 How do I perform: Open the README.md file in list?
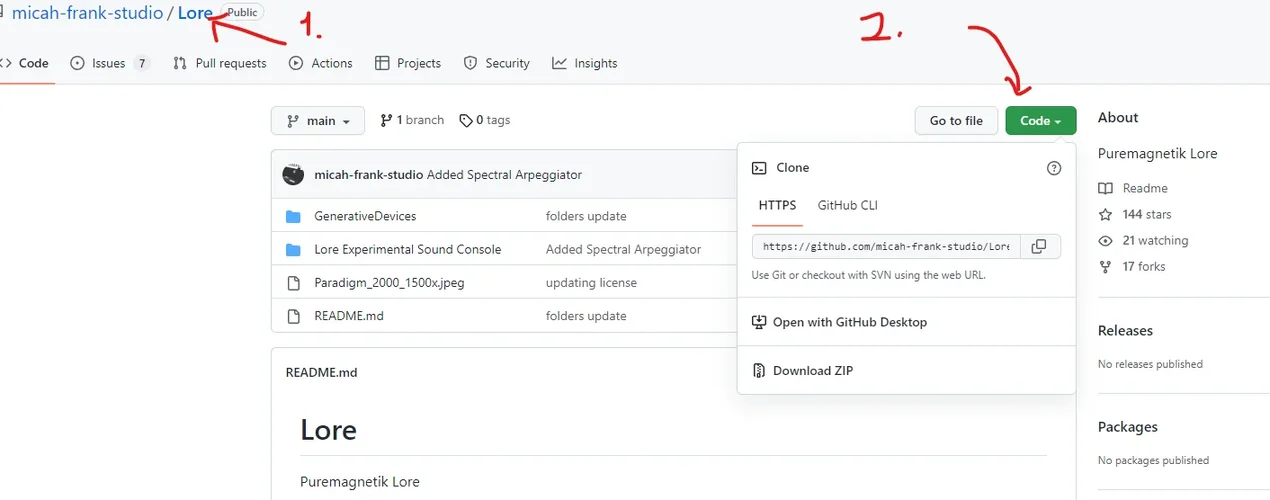349,315
